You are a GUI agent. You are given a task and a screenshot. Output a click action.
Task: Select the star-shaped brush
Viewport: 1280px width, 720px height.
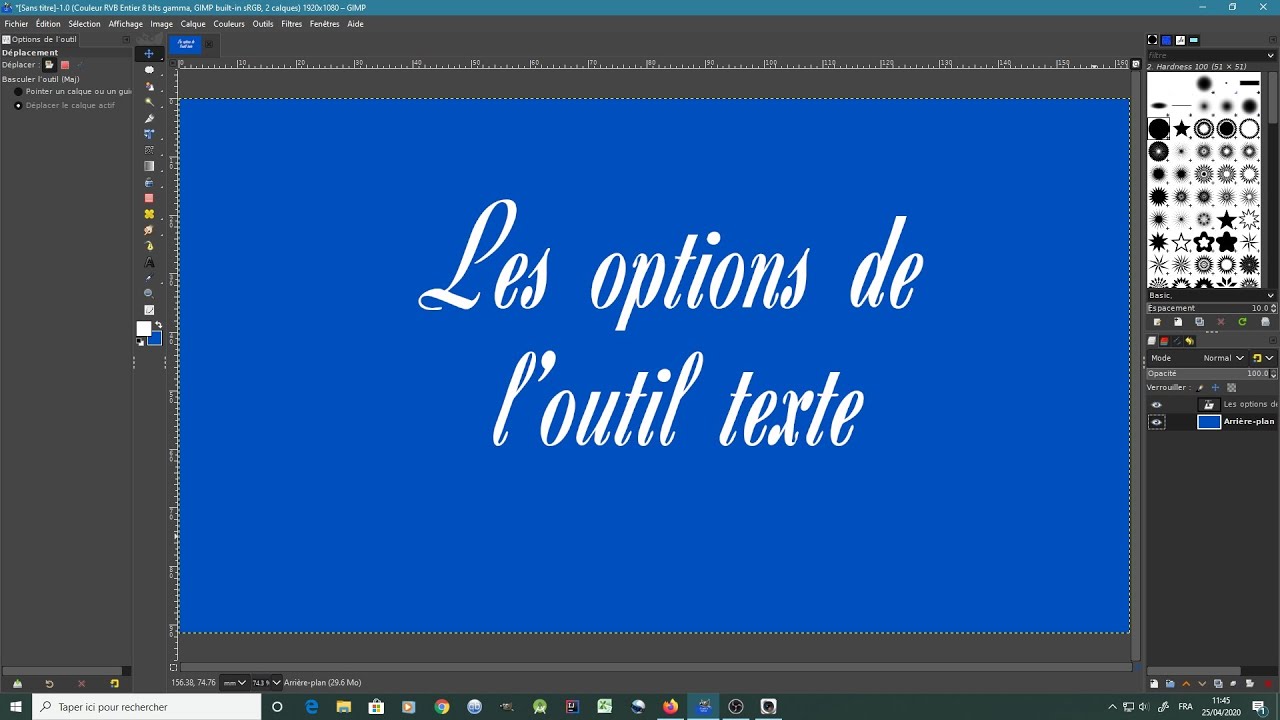click(1181, 128)
